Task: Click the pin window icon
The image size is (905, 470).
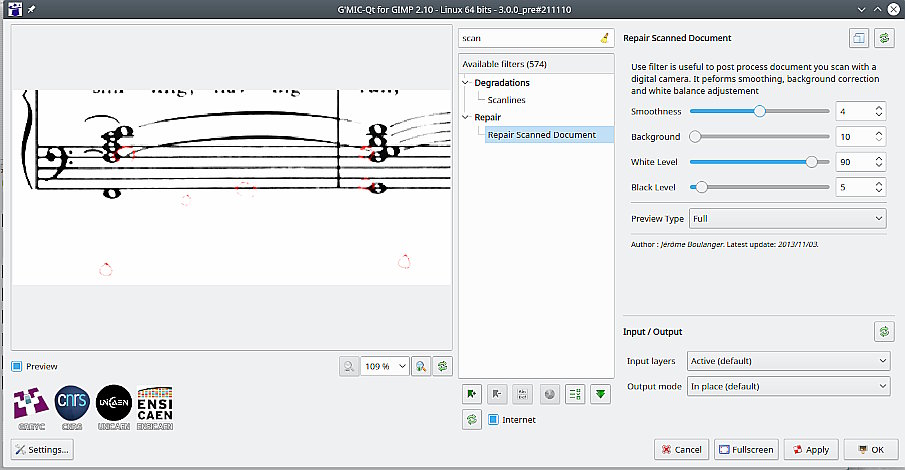Action: [x=32, y=9]
